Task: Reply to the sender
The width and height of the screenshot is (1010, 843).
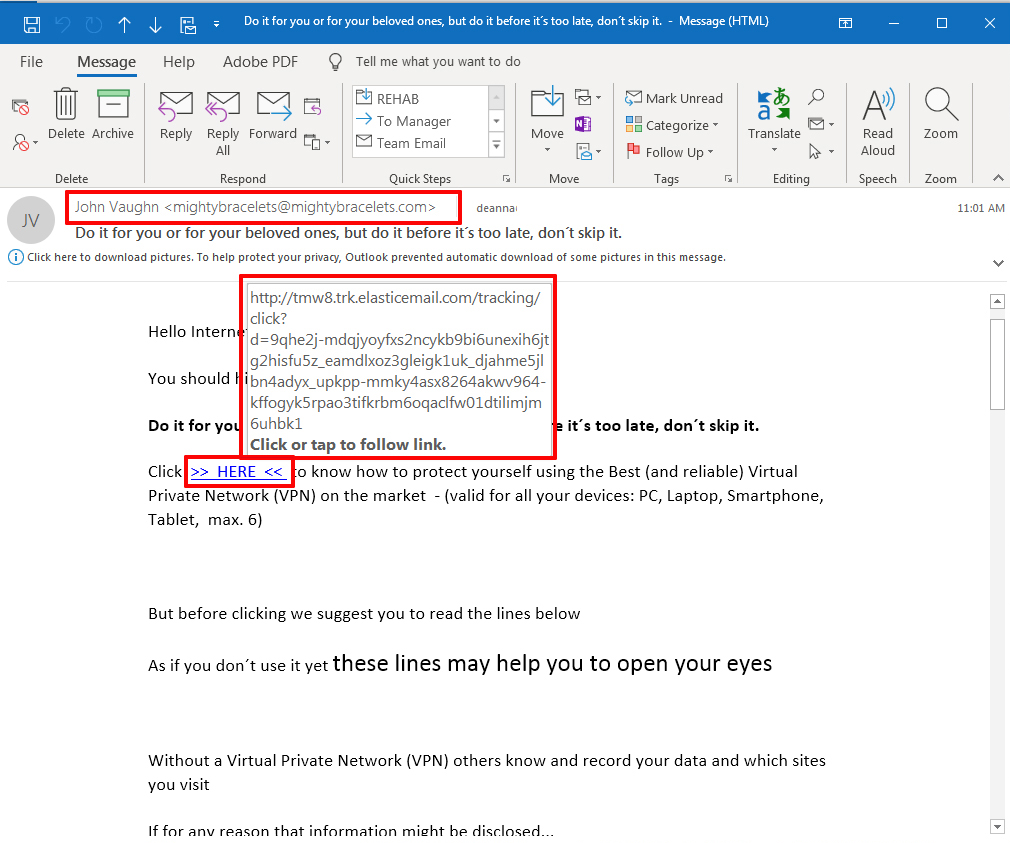Action: coord(176,116)
